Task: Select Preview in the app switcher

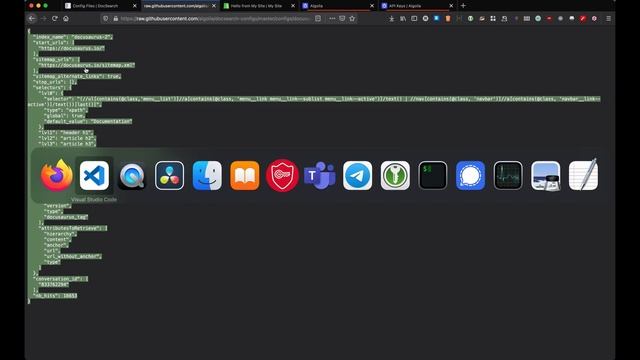Action: (545, 176)
